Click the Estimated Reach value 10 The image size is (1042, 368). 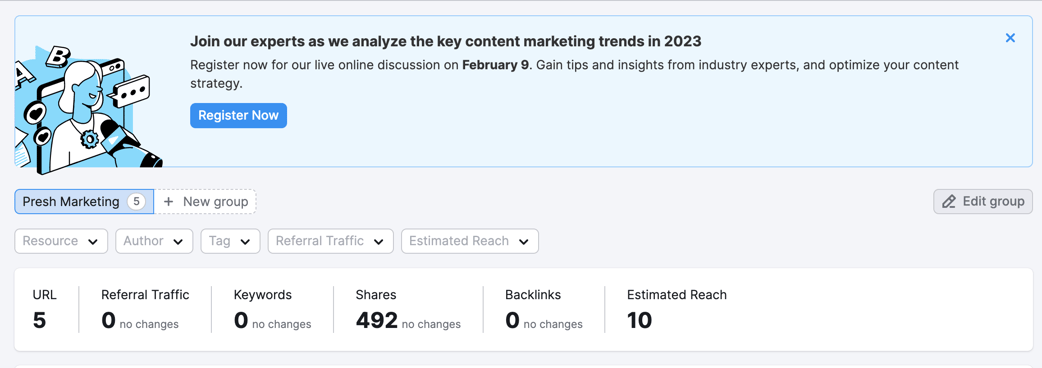[639, 320]
